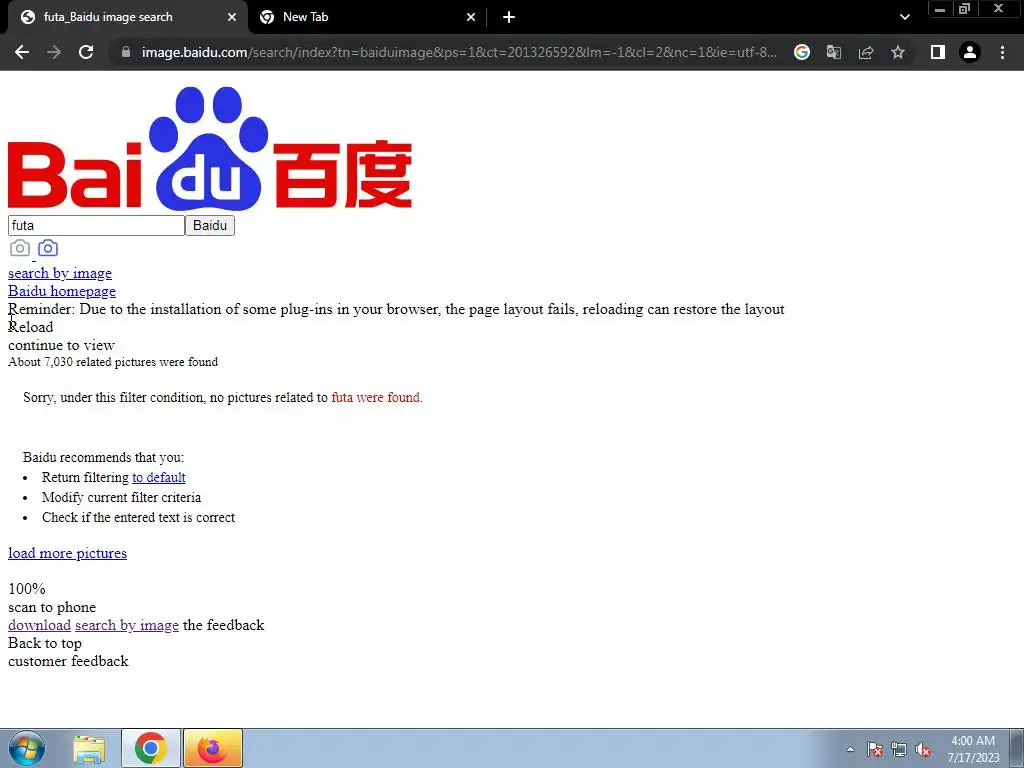Click continue to view
1024x768 pixels.
coord(61,345)
